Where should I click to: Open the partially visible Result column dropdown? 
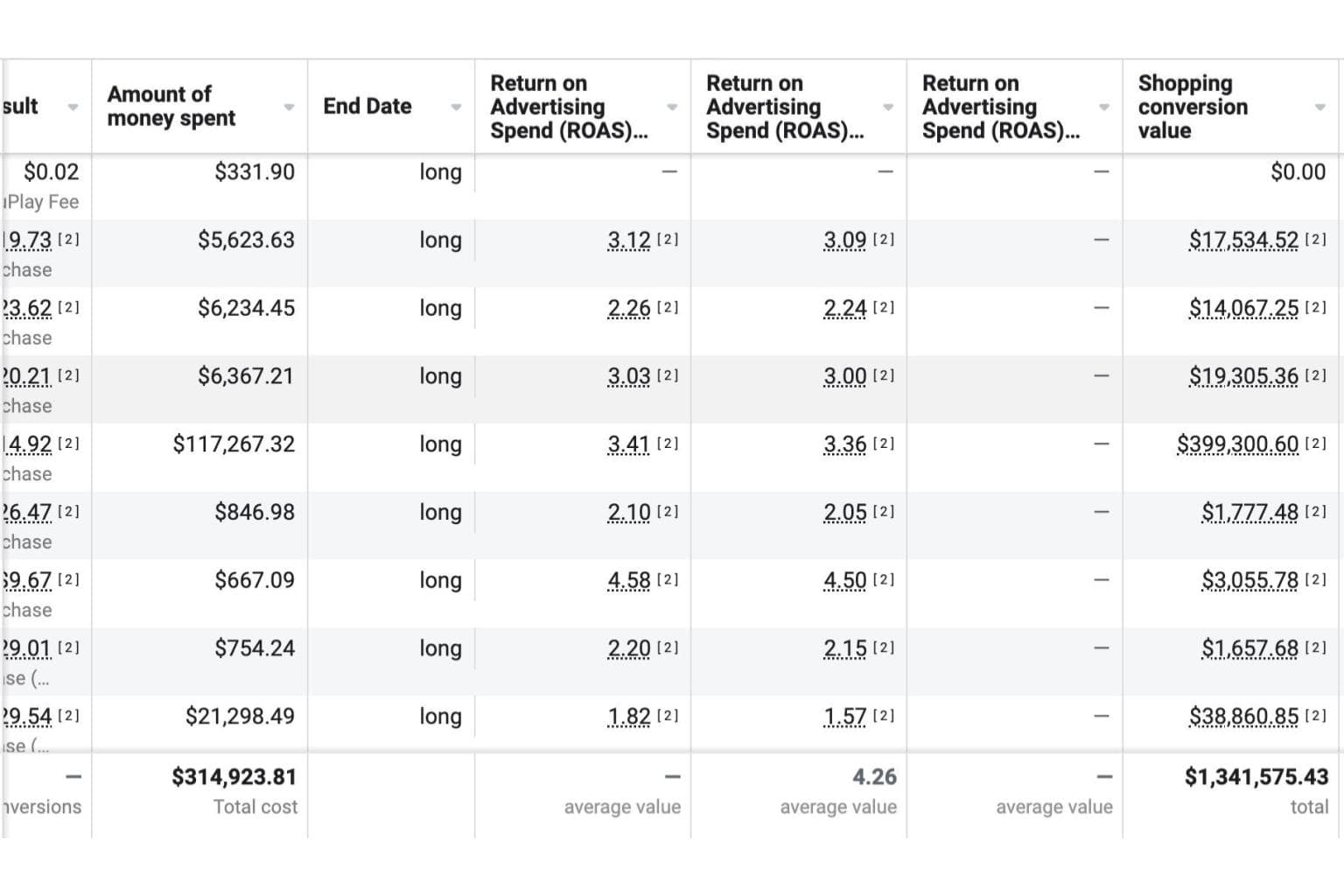tap(73, 108)
